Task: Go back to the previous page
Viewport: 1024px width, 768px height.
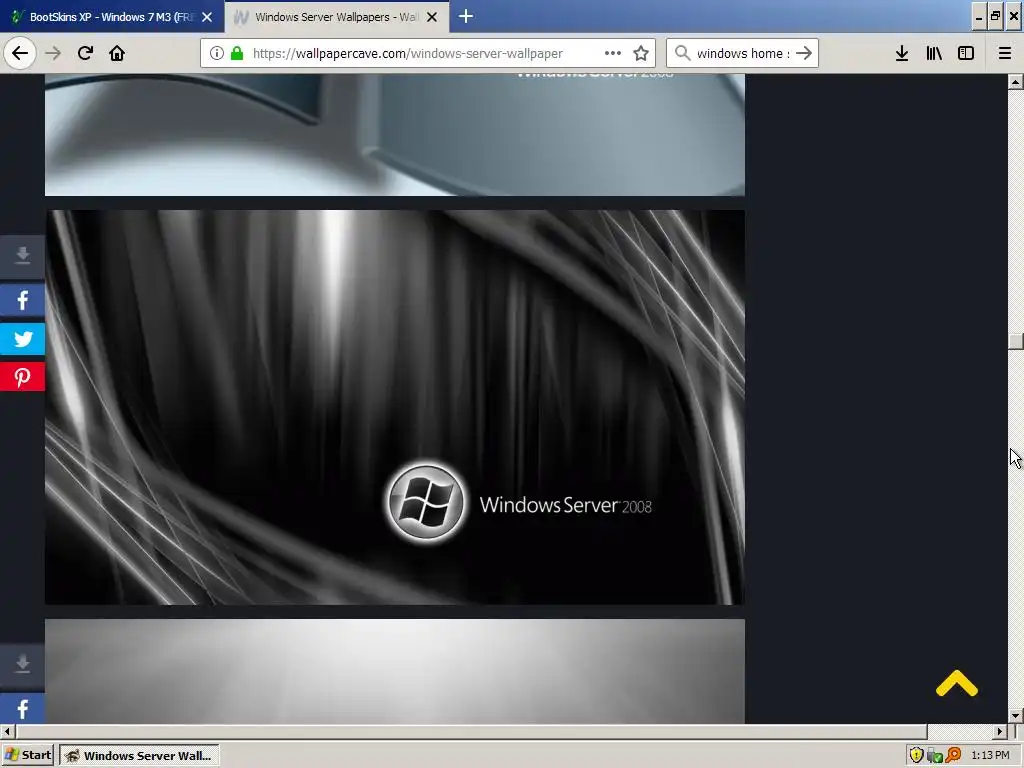Action: pos(20,53)
